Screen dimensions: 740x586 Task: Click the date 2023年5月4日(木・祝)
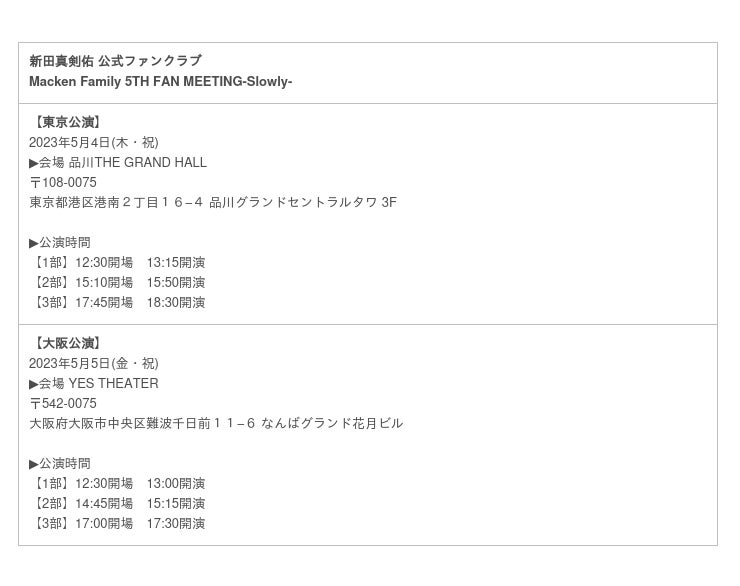pyautogui.click(x=94, y=142)
